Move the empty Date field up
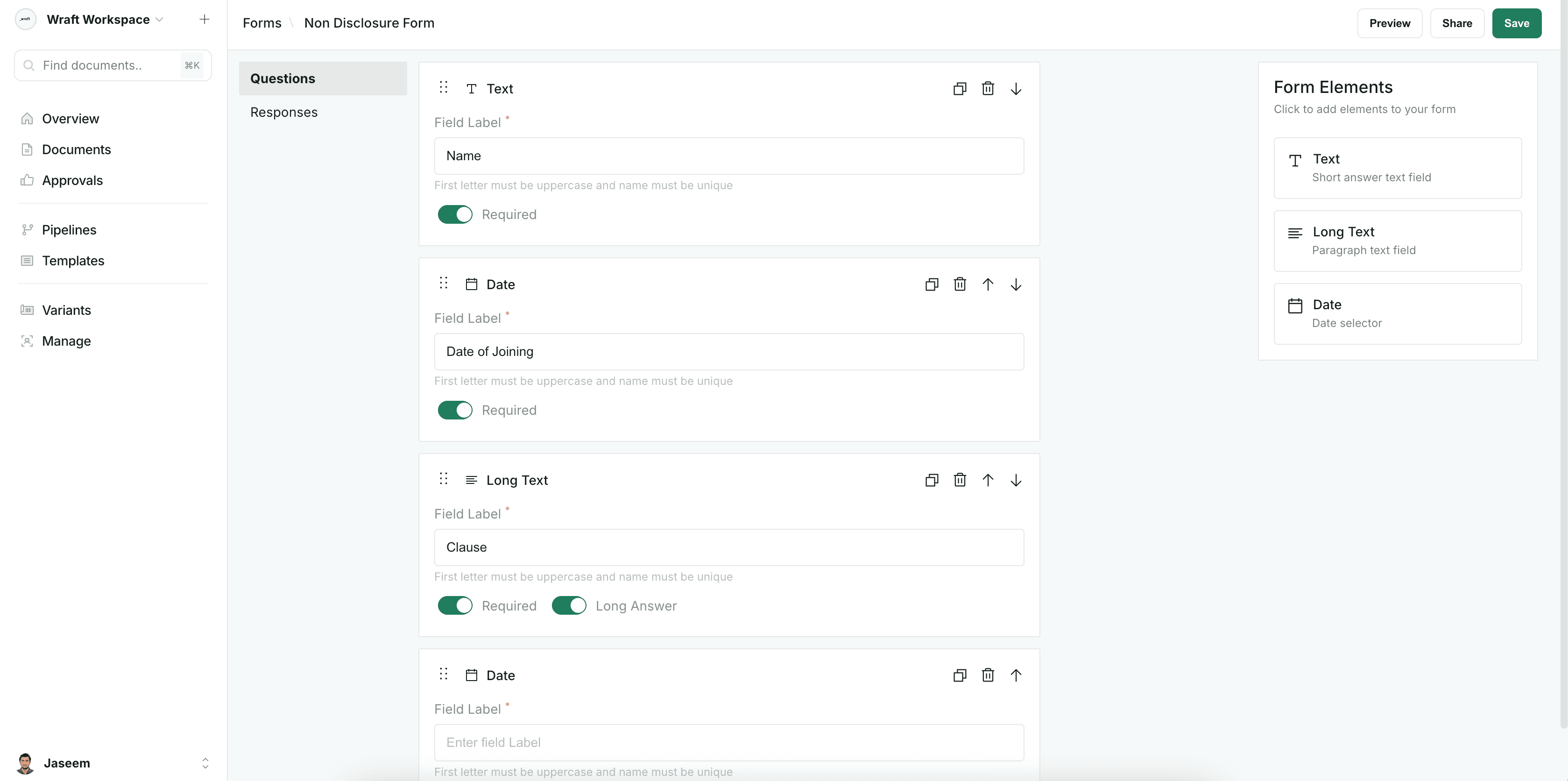 click(x=1015, y=675)
